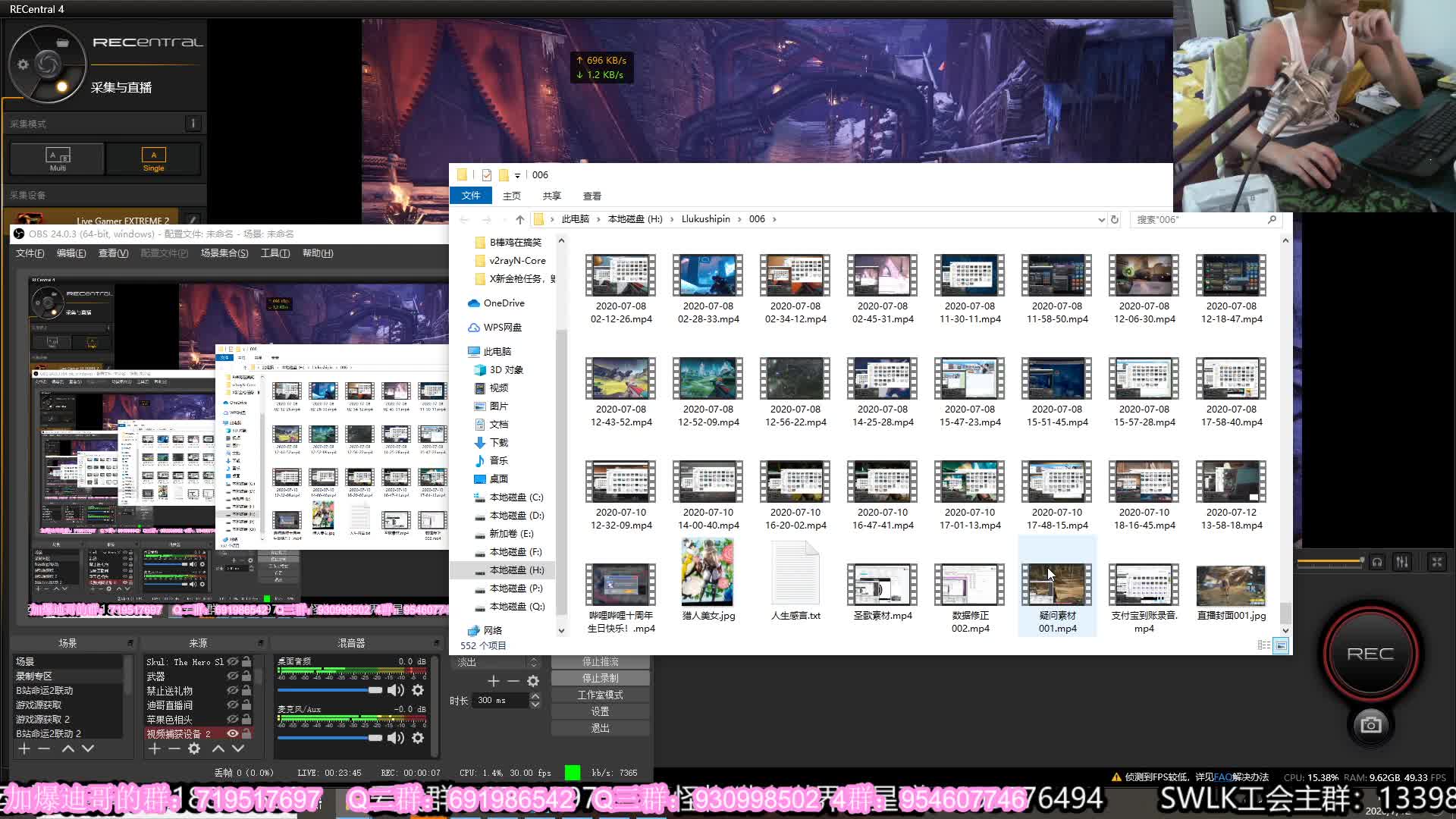Screen dimensions: 1456x819
Task: Expand the address bar history dropdown
Action: click(x=1101, y=219)
